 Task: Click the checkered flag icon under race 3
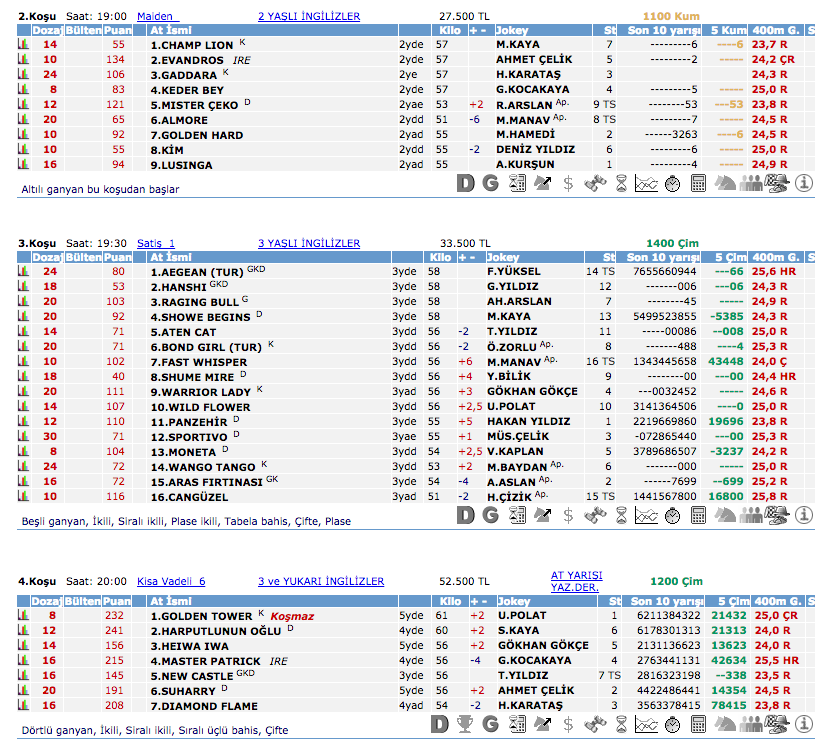[x=777, y=515]
